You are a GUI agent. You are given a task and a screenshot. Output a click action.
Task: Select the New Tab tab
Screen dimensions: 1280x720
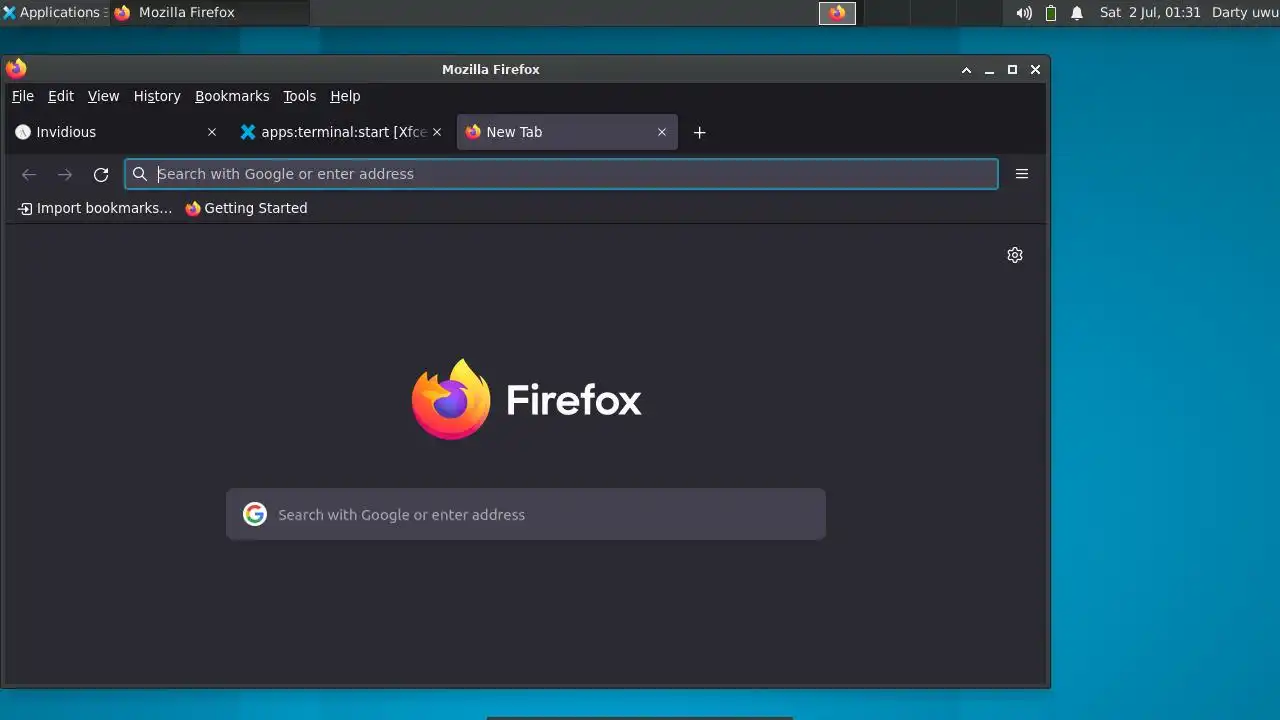[x=567, y=132]
